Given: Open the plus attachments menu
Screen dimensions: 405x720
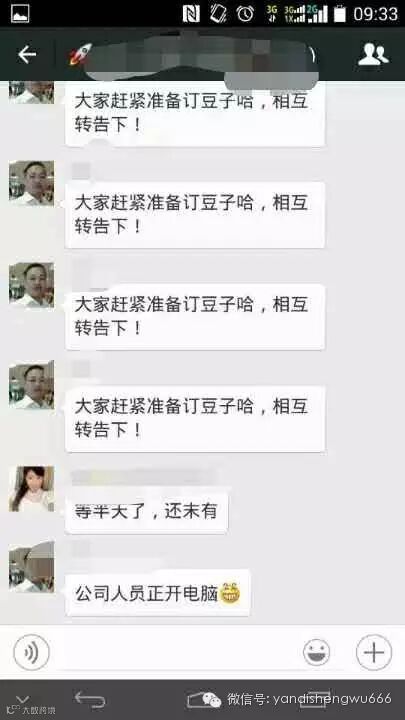Looking at the screenshot, I should pyautogui.click(x=374, y=652).
